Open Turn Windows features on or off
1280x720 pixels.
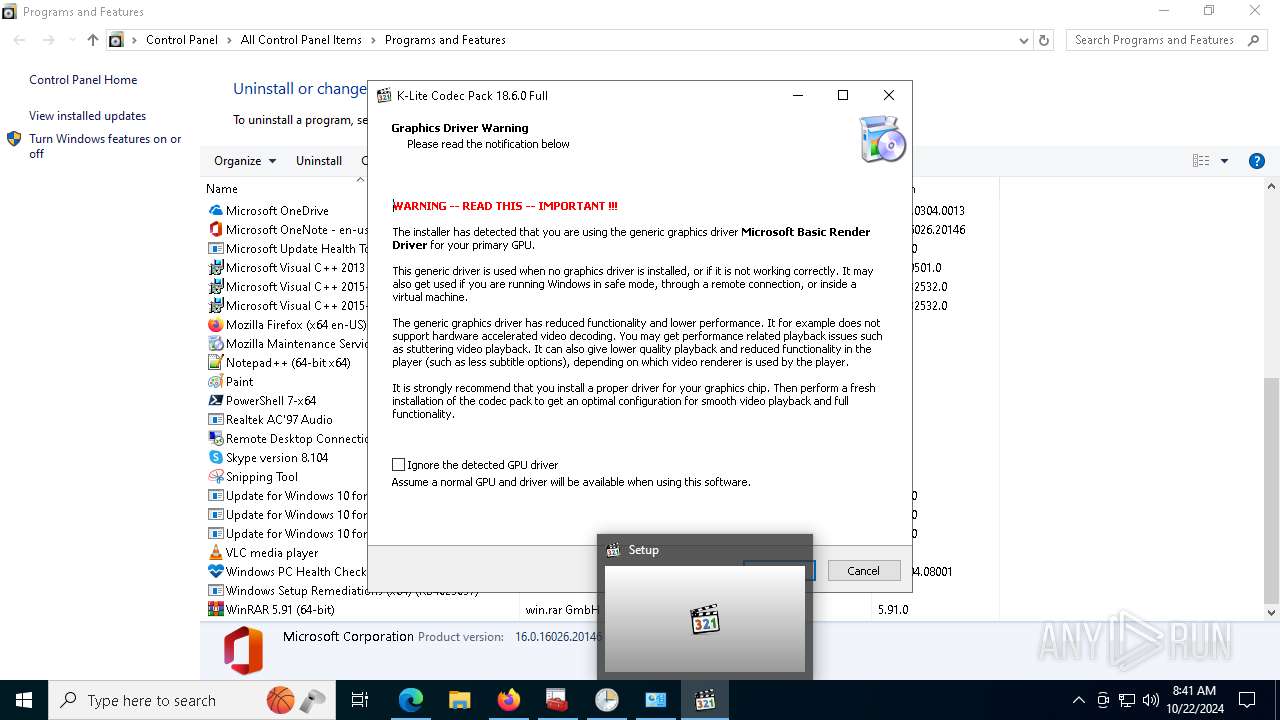[105, 146]
